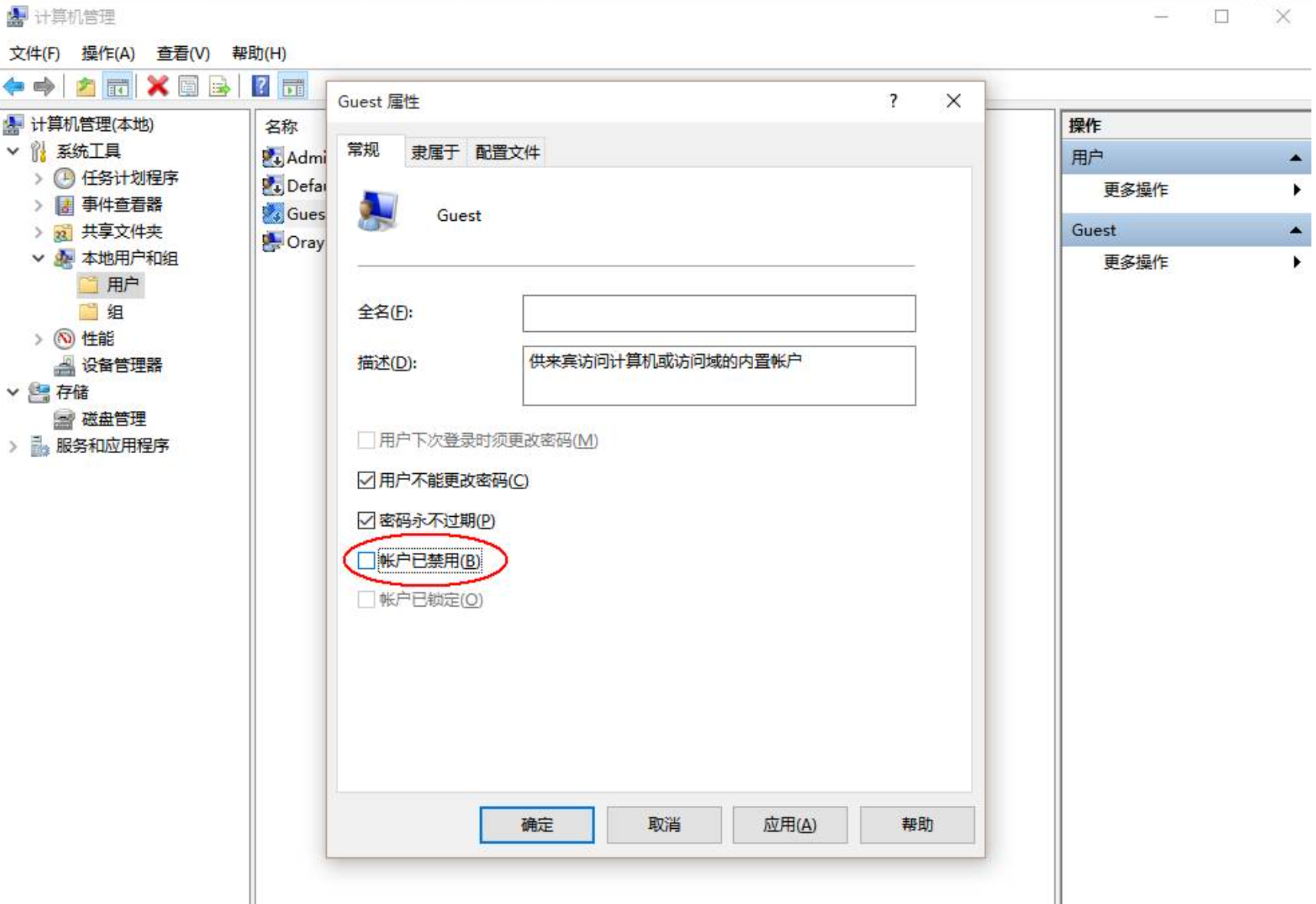Click the 全名 input field
The width and height of the screenshot is (1316, 904).
point(719,314)
